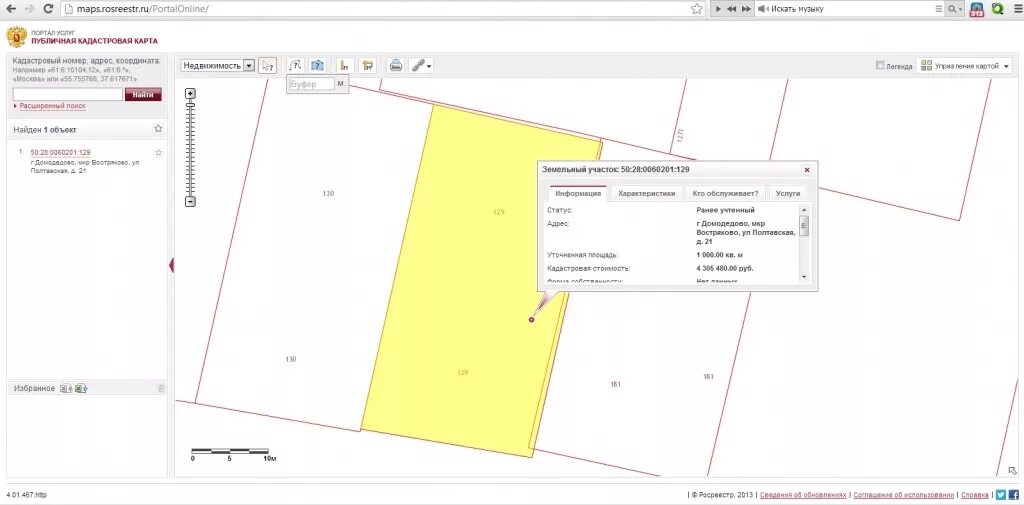The image size is (1024, 505).
Task: Play music in browser extension bar
Action: tap(718, 9)
